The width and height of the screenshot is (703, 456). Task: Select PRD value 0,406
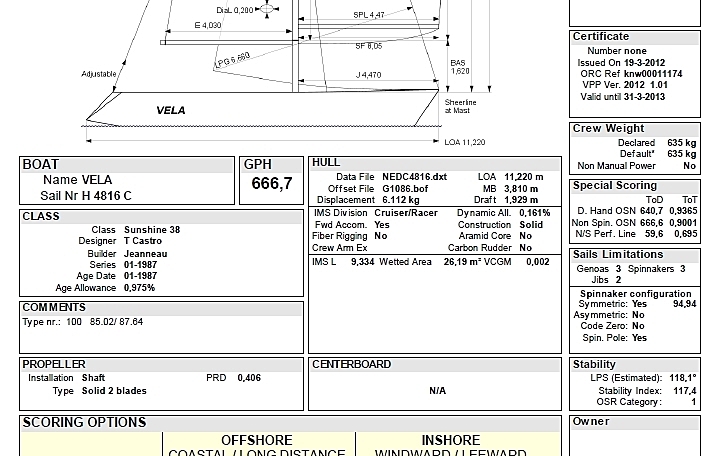[x=249, y=378]
